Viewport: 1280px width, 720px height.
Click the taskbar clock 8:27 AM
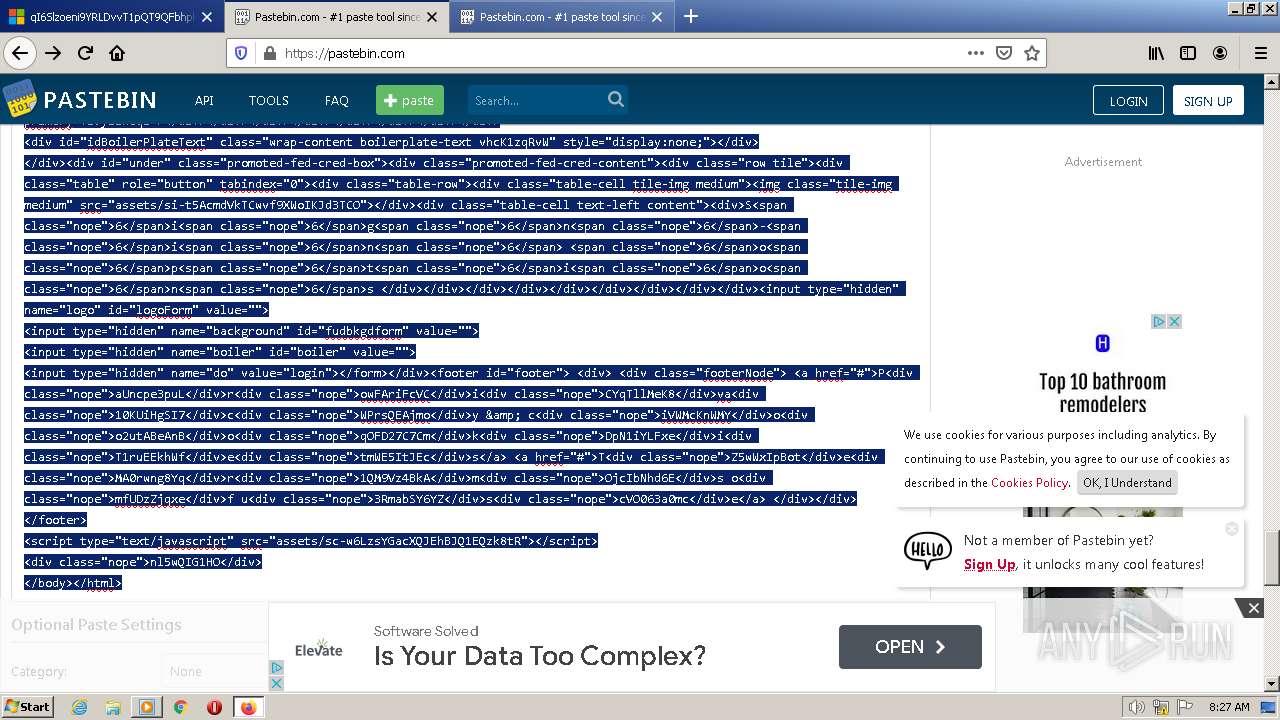(1229, 707)
